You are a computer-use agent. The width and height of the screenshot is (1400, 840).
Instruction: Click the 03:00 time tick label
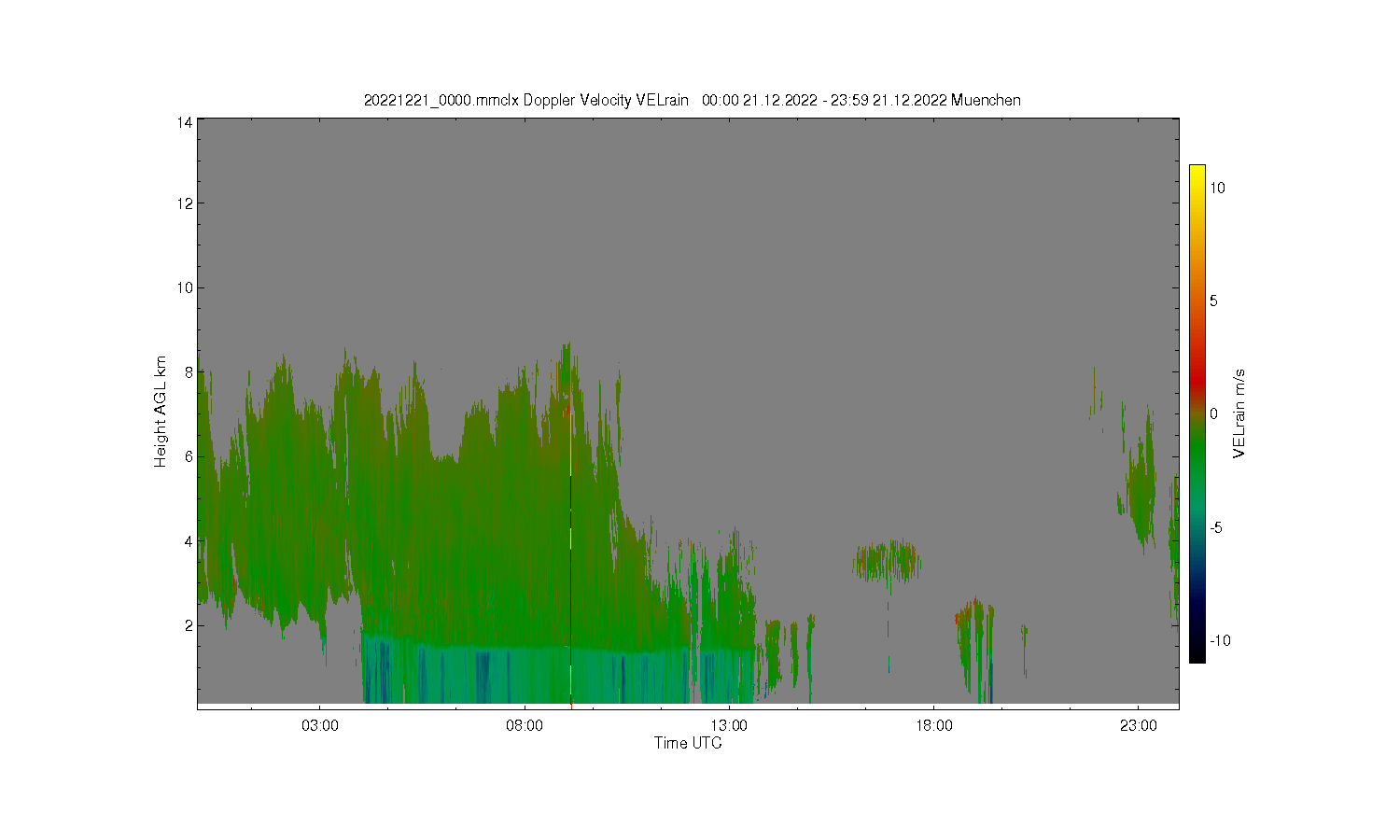point(320,726)
